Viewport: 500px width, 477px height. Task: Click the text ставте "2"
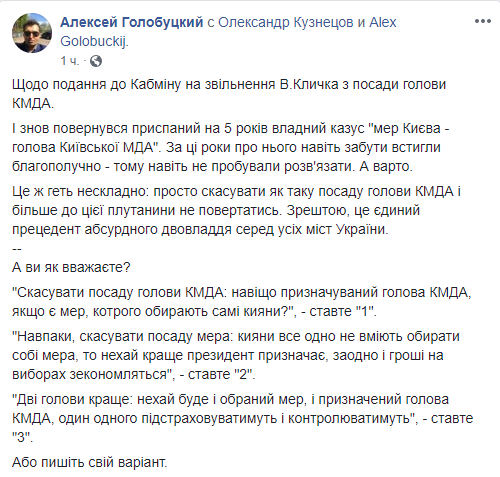point(221,374)
